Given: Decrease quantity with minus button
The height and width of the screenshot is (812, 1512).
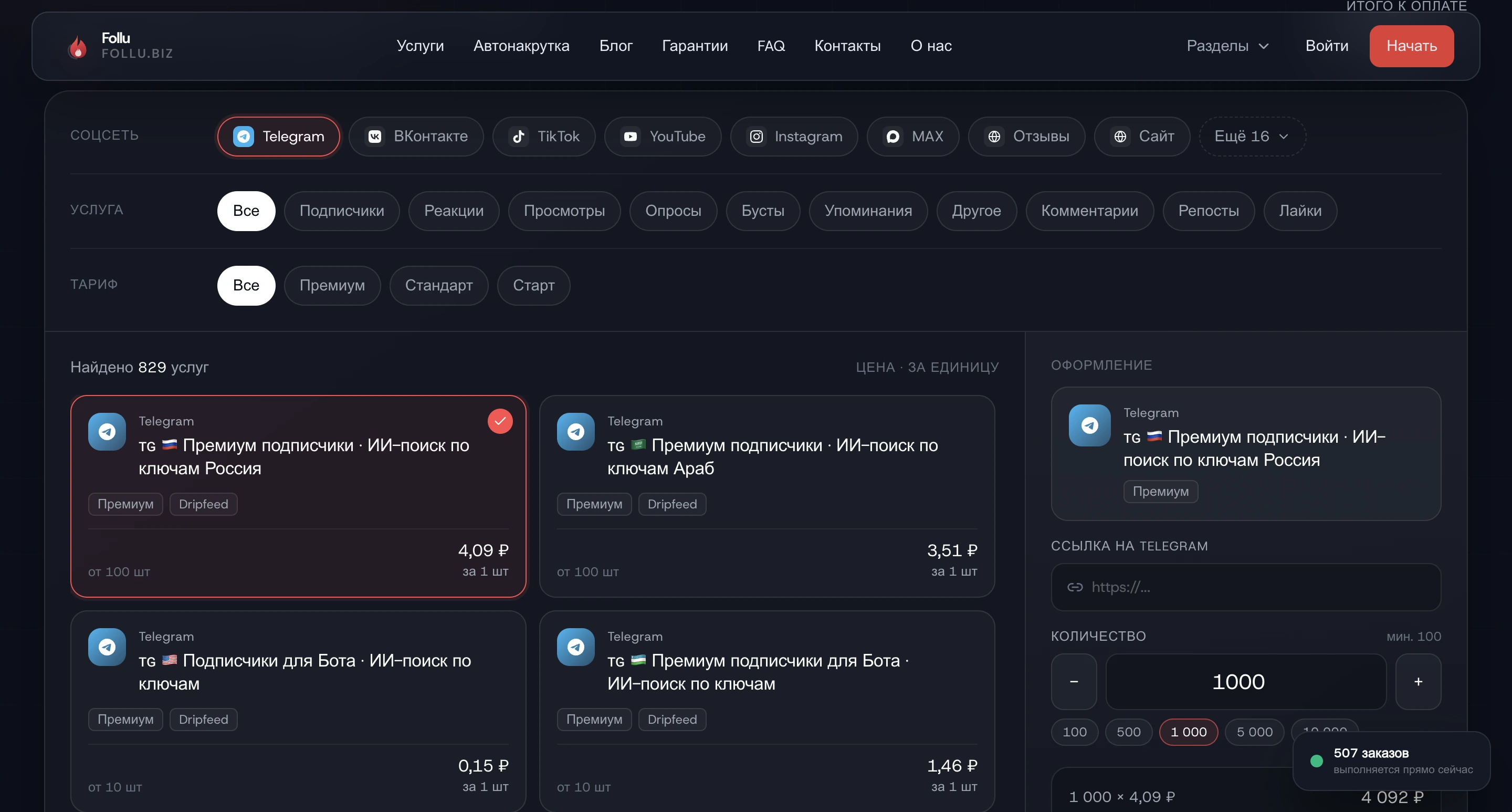Looking at the screenshot, I should tap(1074, 682).
